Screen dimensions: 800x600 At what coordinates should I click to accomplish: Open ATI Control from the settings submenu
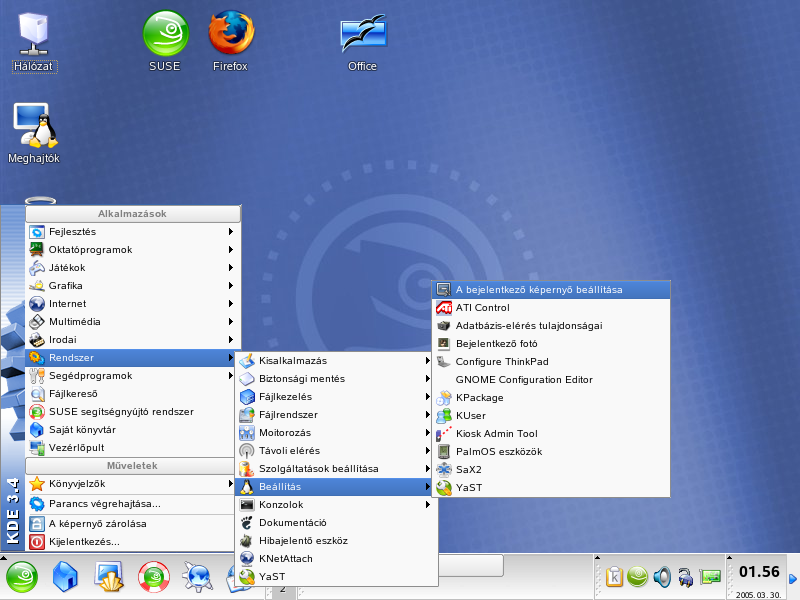551,308
